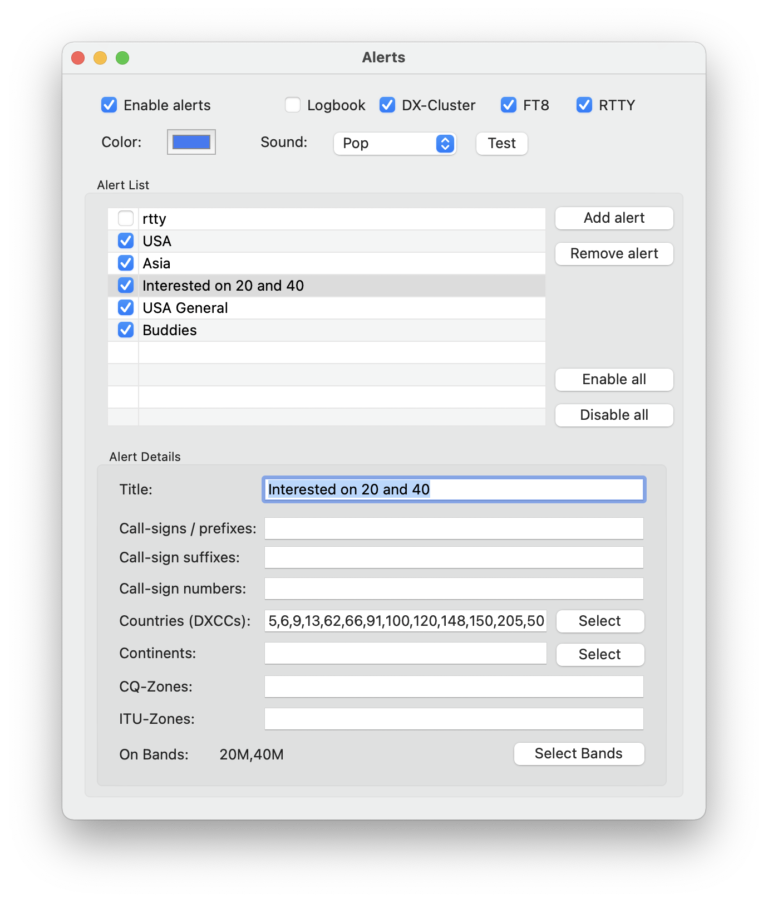Click the Remove alert button
The image size is (768, 902).
click(614, 254)
